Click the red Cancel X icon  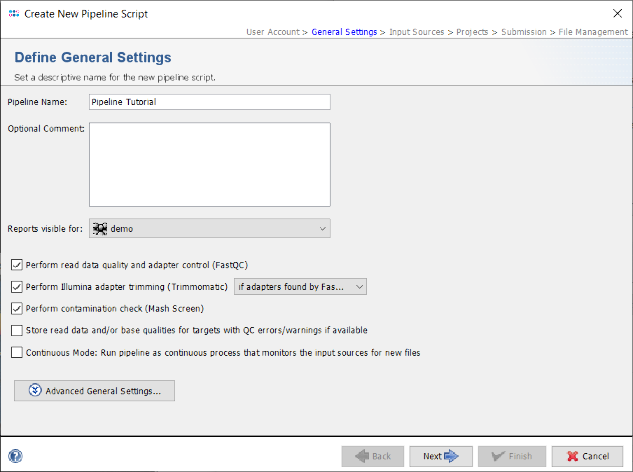pos(573,456)
